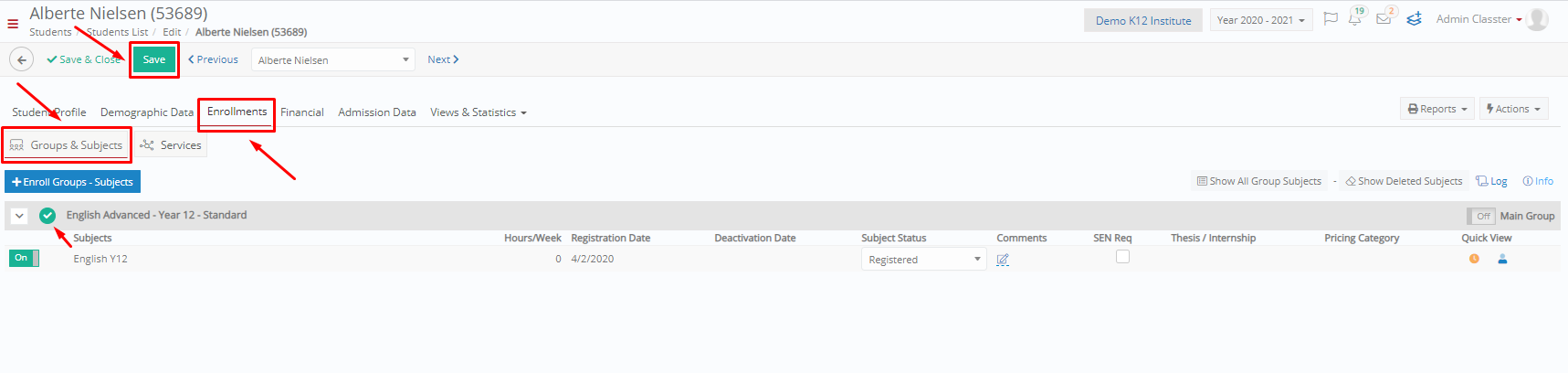Image resolution: width=1568 pixels, height=373 pixels.
Task: Click the orange clock quick view icon
Action: pos(1474,259)
